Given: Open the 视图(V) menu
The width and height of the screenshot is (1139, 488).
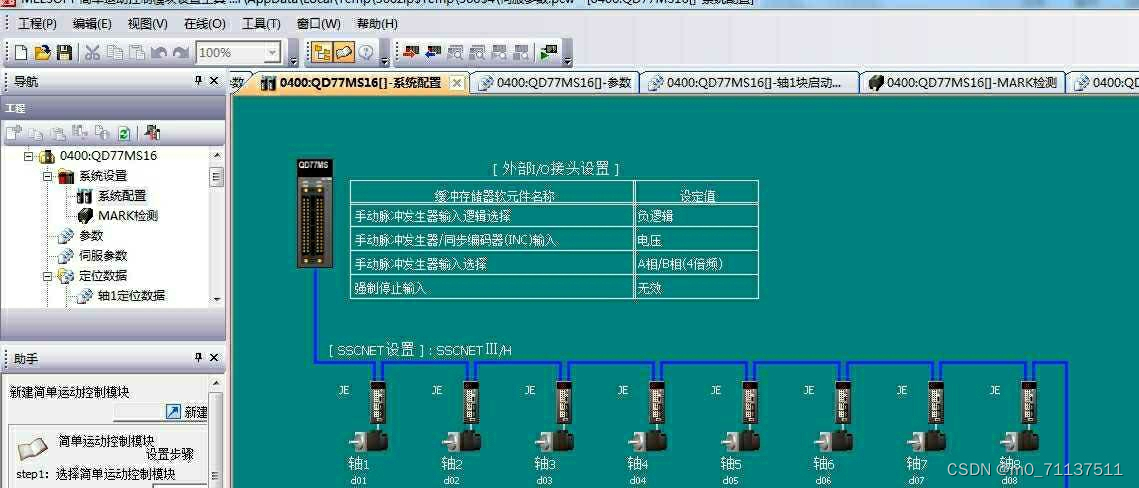Looking at the screenshot, I should 147,23.
